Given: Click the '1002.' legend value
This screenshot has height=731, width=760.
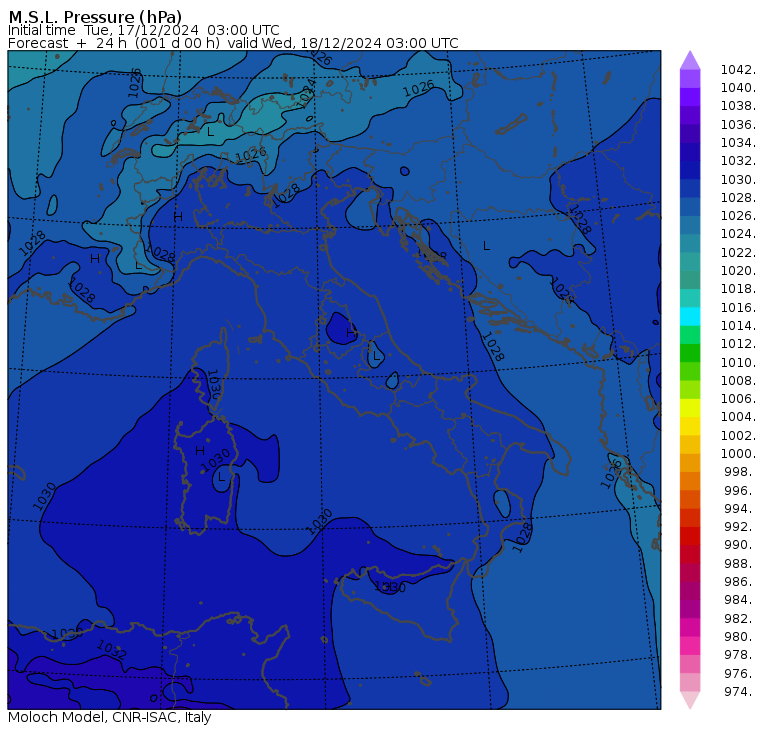Looking at the screenshot, I should [738, 435].
